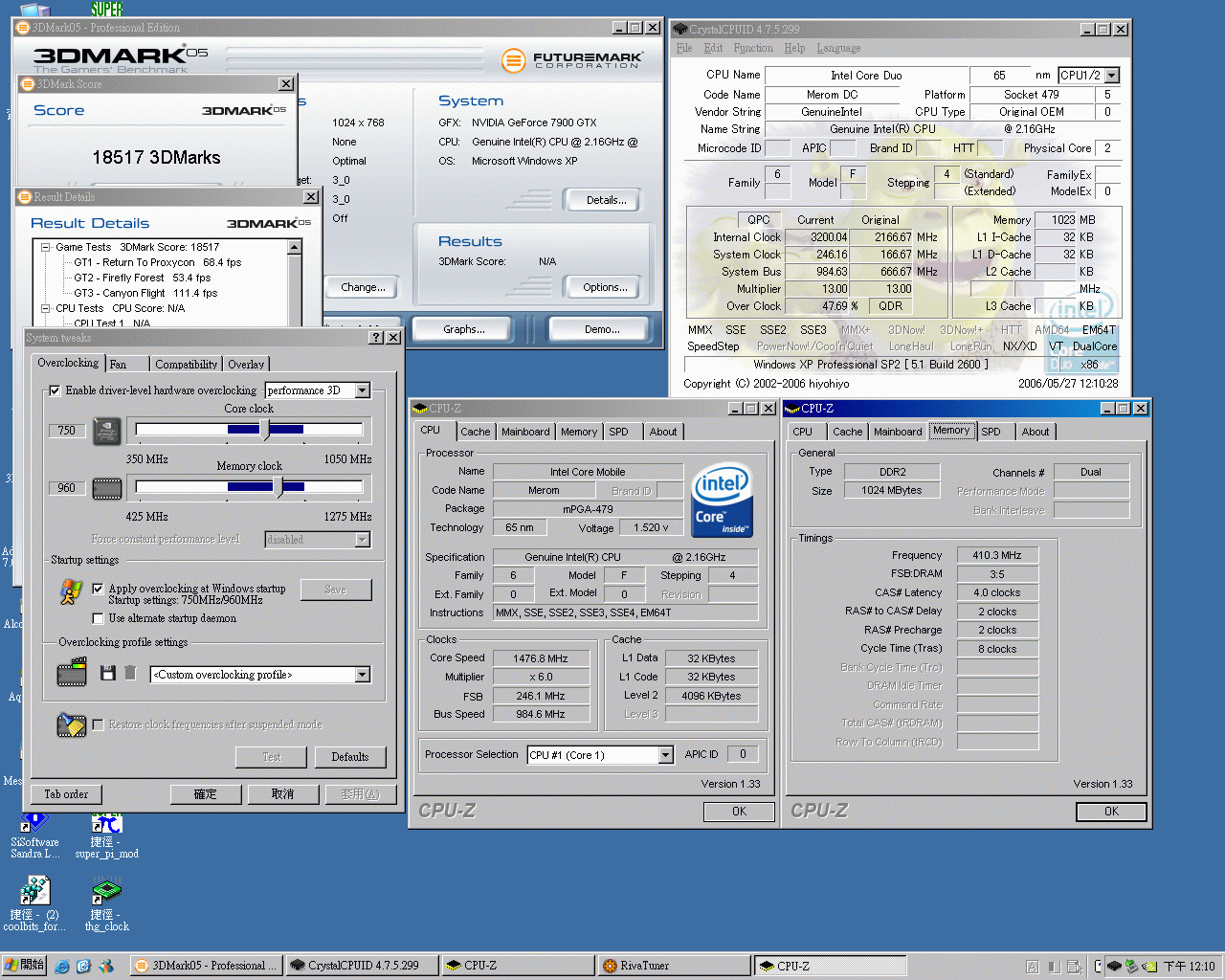Open CPU1/2 selector in CrystalCPUID

pos(1112,75)
